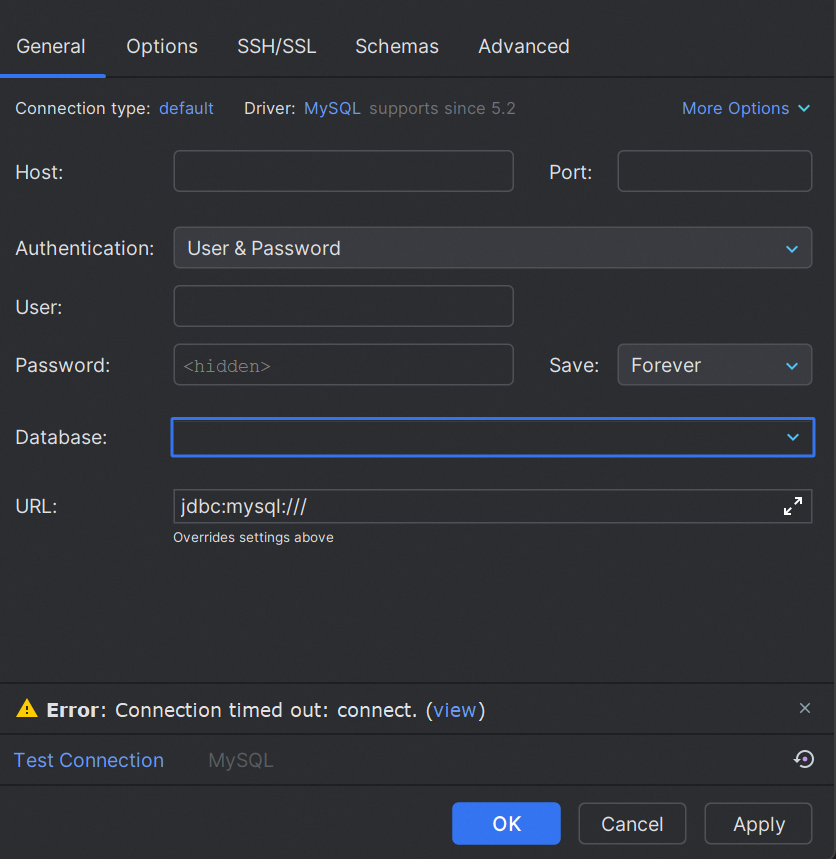The height and width of the screenshot is (859, 836).
Task: Open the SSH/SSL tab
Action: pos(276,46)
